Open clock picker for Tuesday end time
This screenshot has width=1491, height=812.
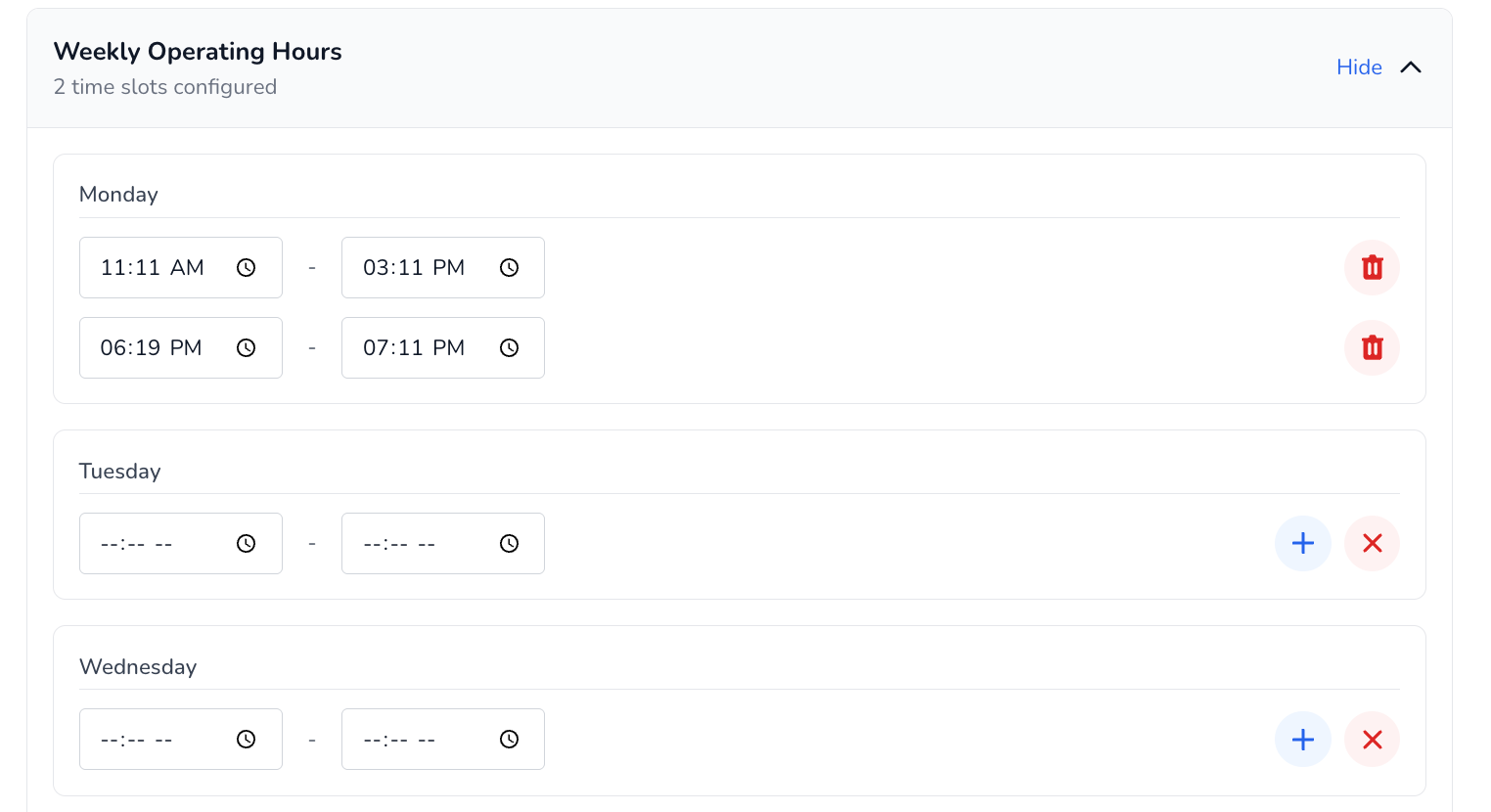click(509, 544)
